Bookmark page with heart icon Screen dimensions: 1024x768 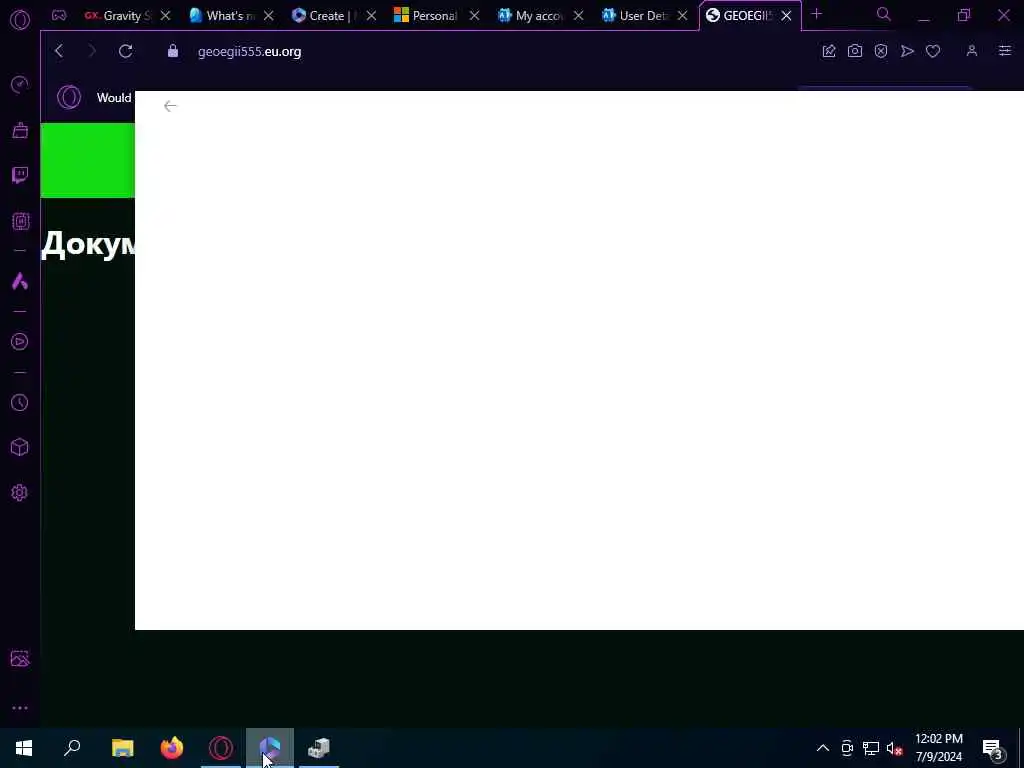[933, 51]
